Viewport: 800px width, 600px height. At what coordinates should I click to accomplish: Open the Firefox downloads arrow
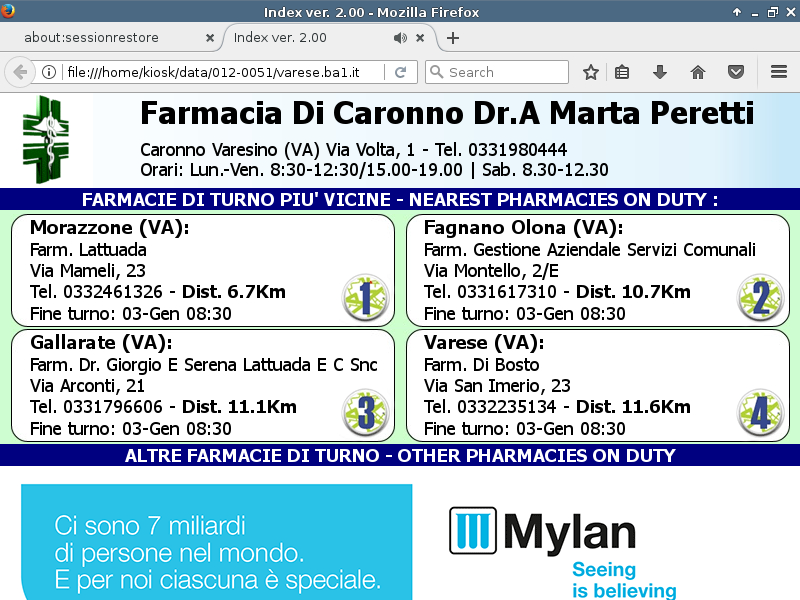pos(660,72)
